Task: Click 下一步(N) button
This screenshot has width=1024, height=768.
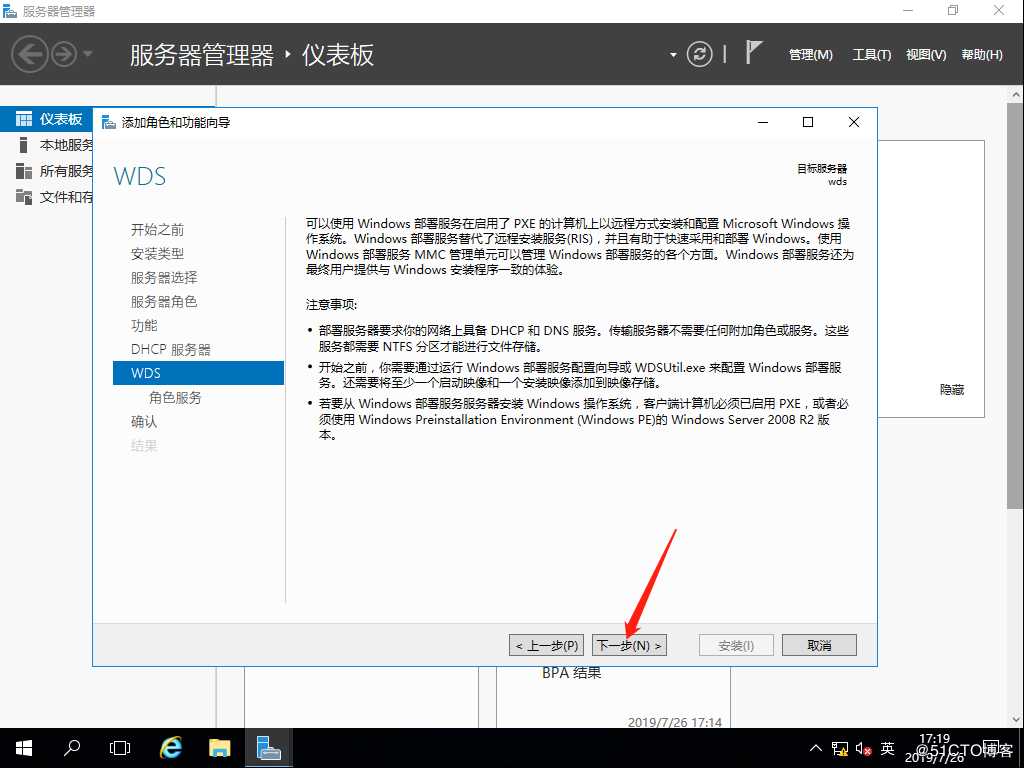Action: coord(629,645)
